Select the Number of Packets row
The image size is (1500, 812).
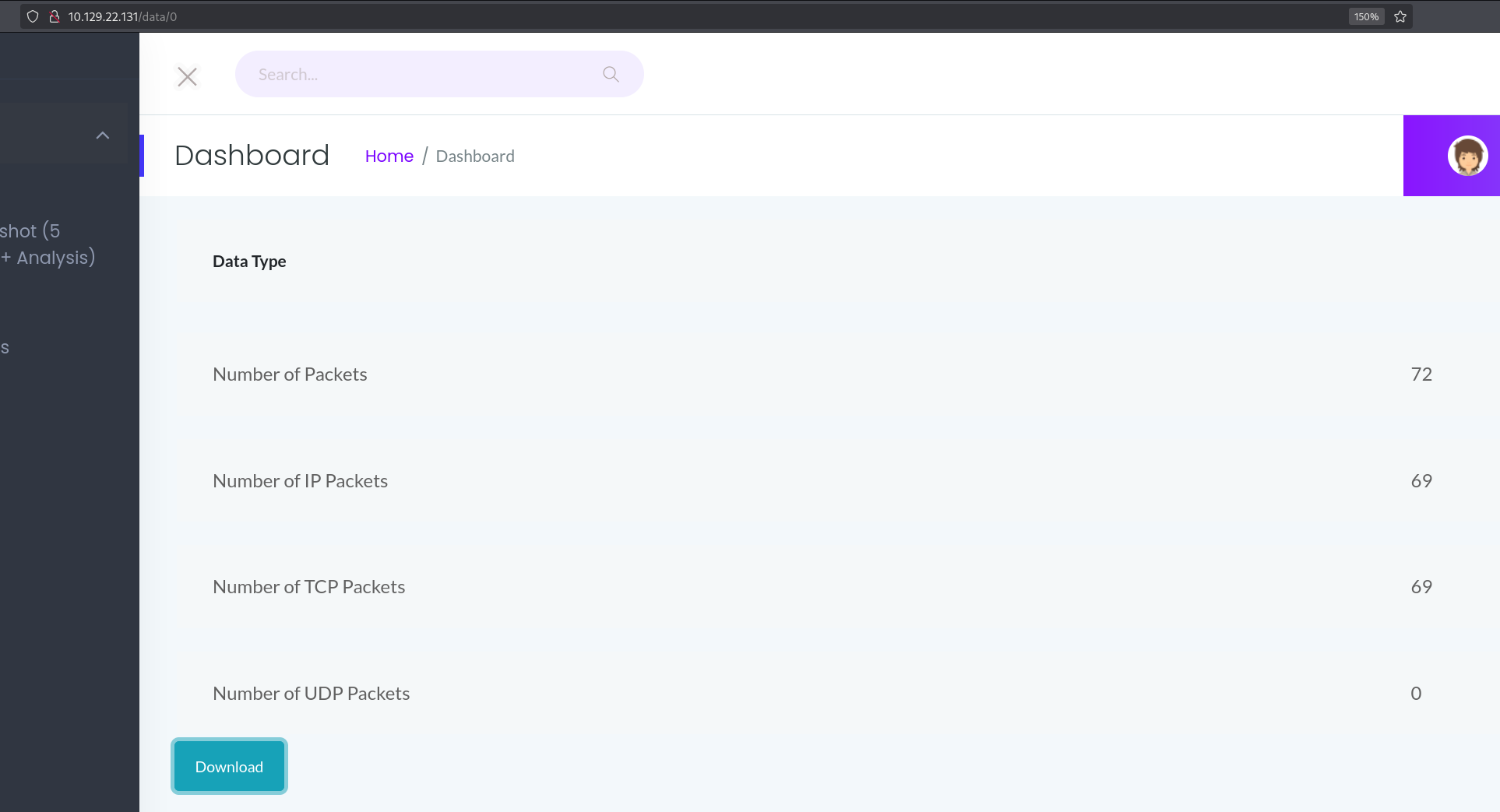pos(290,374)
